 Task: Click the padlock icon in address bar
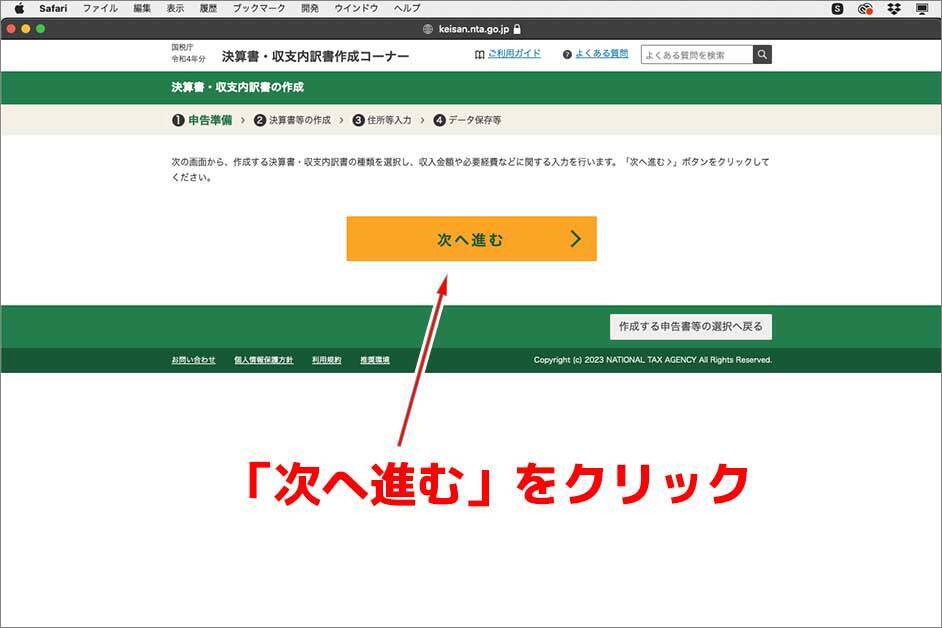517,29
